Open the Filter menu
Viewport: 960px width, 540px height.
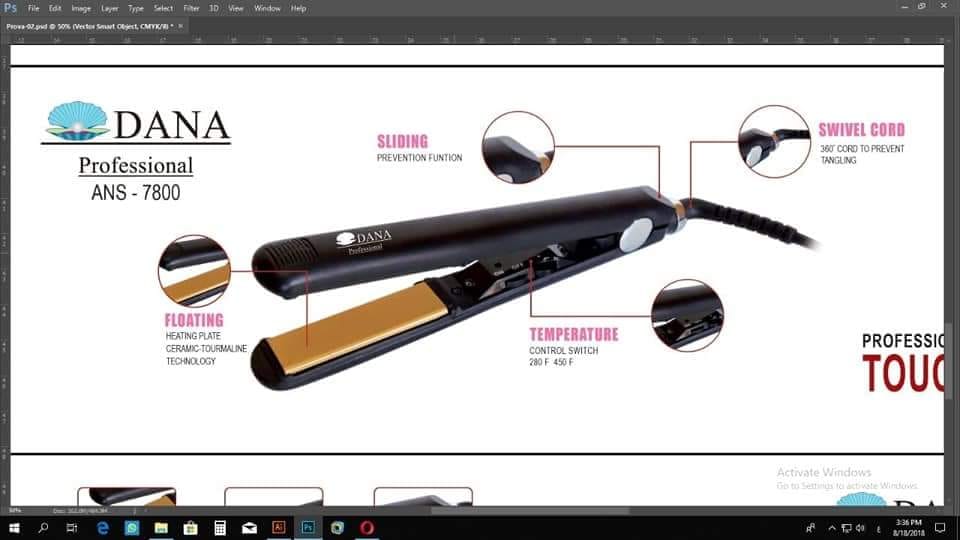[191, 9]
